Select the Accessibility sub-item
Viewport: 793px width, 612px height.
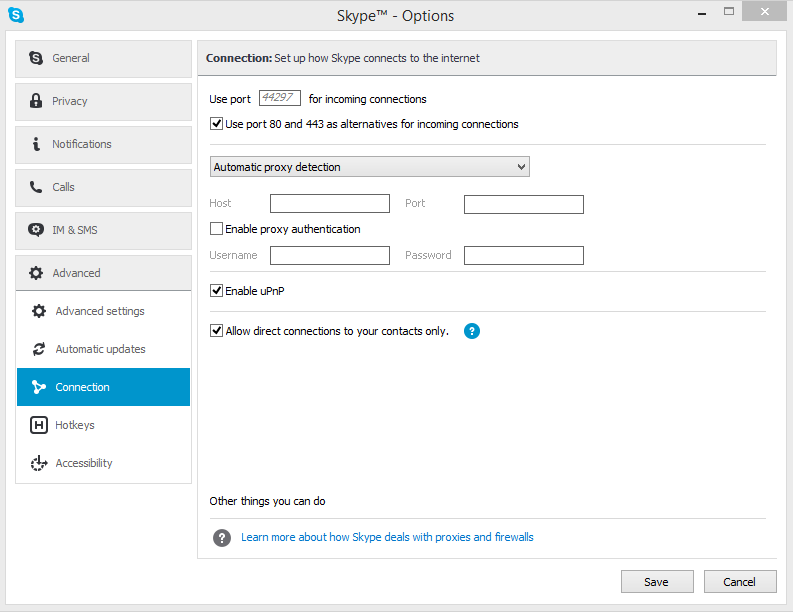103,463
